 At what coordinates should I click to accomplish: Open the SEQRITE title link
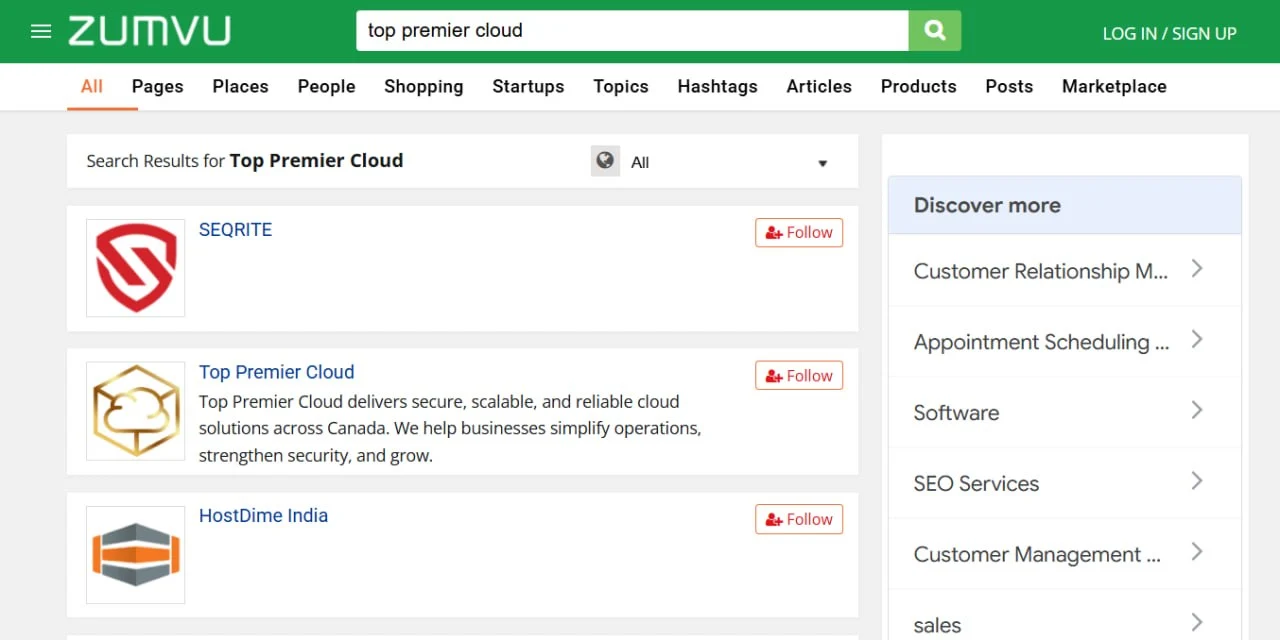[x=235, y=229]
